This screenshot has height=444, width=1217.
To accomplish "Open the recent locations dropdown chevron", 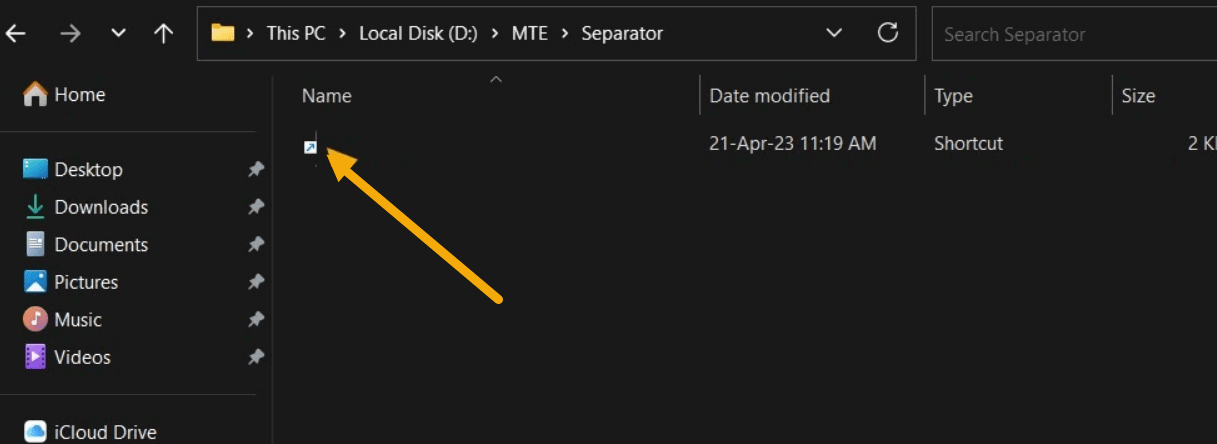I will (119, 33).
